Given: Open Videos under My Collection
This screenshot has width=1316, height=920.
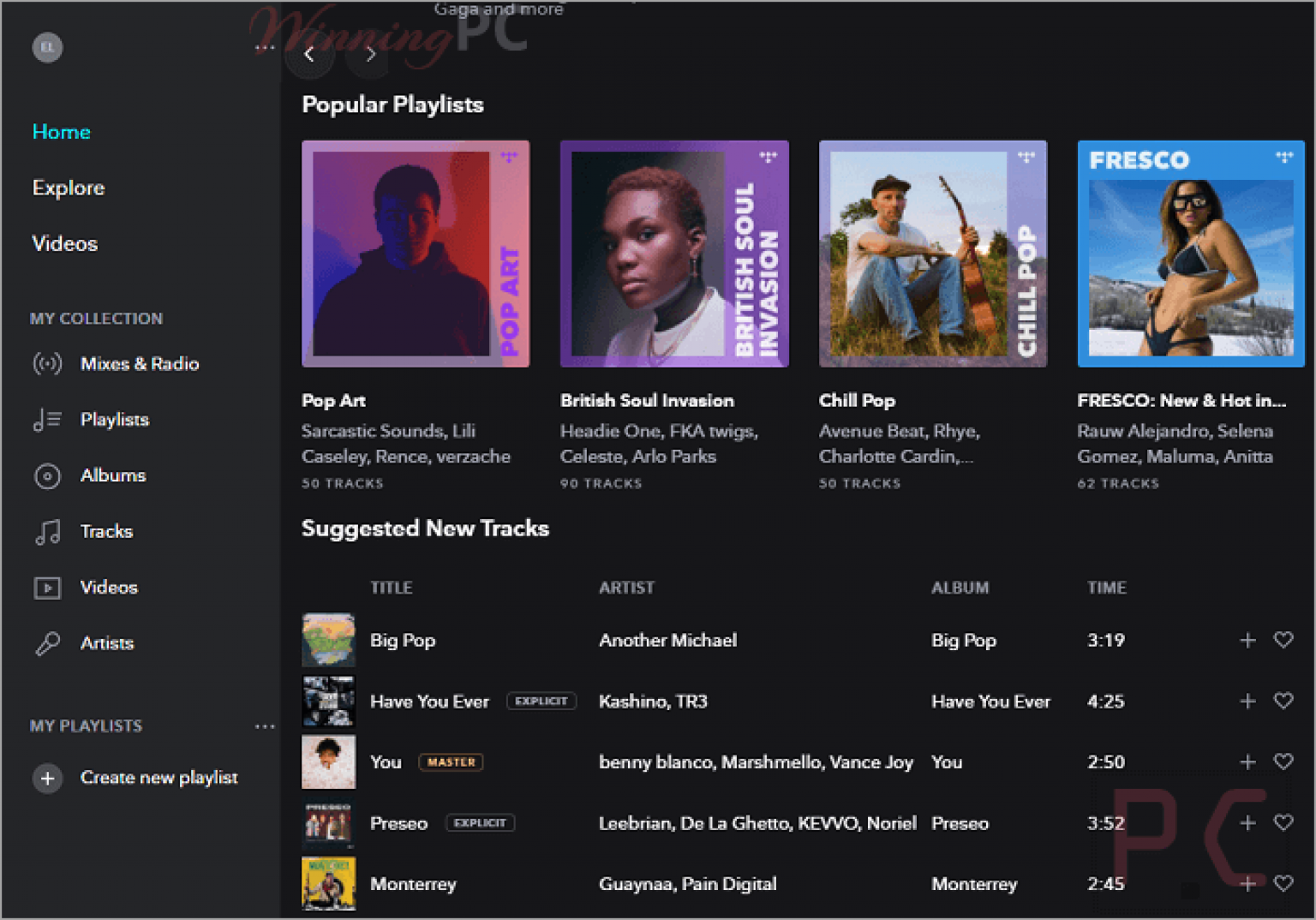Looking at the screenshot, I should click(86, 587).
